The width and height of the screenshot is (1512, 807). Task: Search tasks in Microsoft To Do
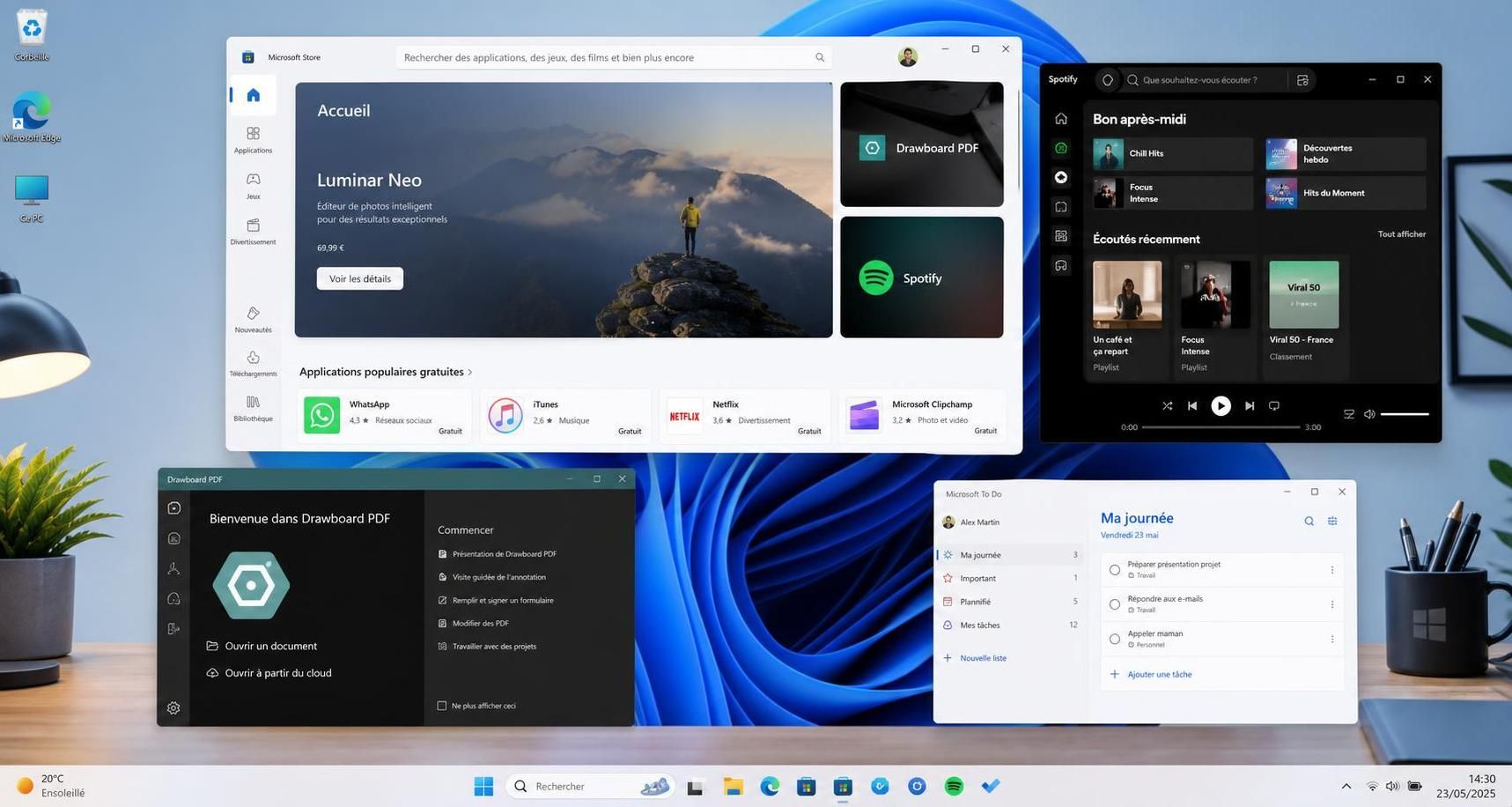(x=1309, y=522)
